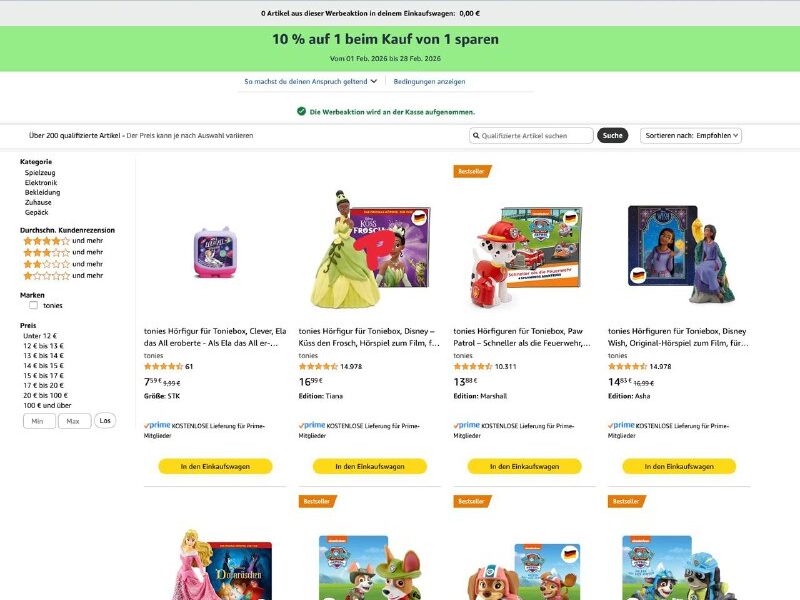Click the Los button for price range
The height and width of the screenshot is (600, 800).
[x=105, y=420]
